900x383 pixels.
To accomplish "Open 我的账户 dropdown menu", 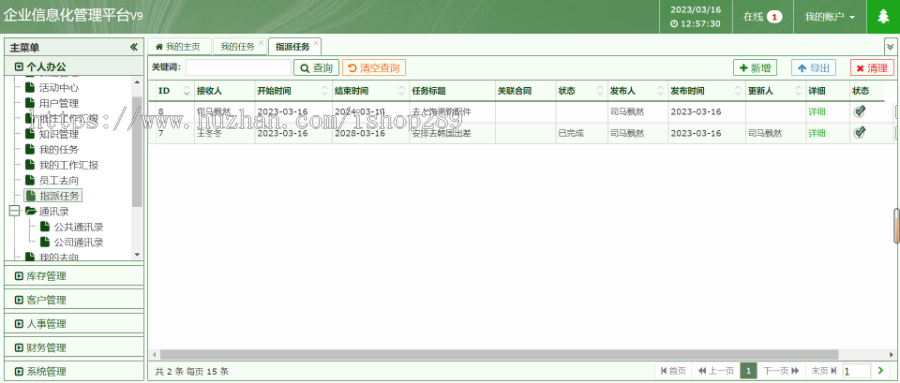I will 829,17.
